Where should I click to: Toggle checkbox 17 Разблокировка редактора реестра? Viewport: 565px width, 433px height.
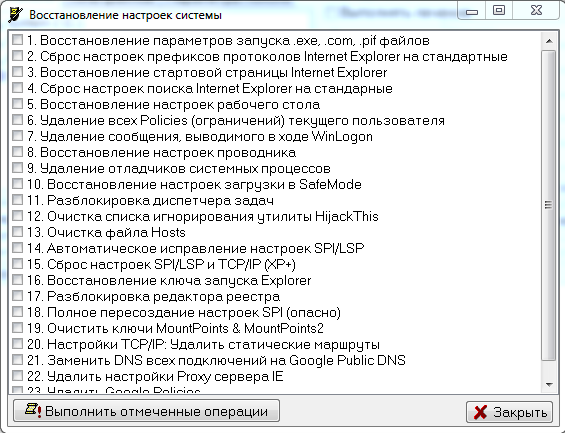click(17, 295)
